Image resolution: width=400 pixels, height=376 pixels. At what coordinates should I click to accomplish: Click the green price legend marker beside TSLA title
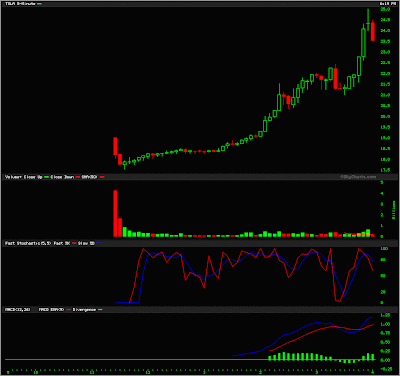40,4
